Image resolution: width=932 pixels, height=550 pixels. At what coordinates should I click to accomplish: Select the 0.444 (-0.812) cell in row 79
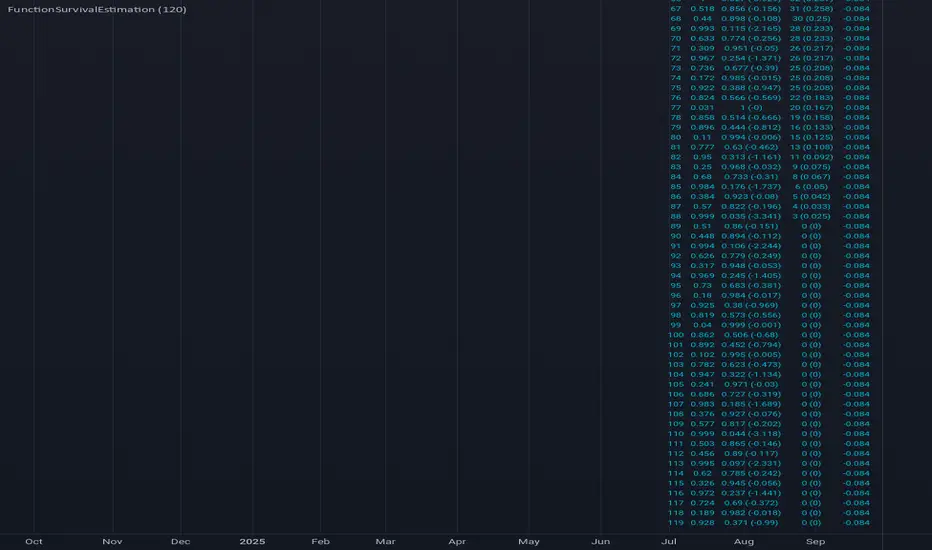(751, 128)
